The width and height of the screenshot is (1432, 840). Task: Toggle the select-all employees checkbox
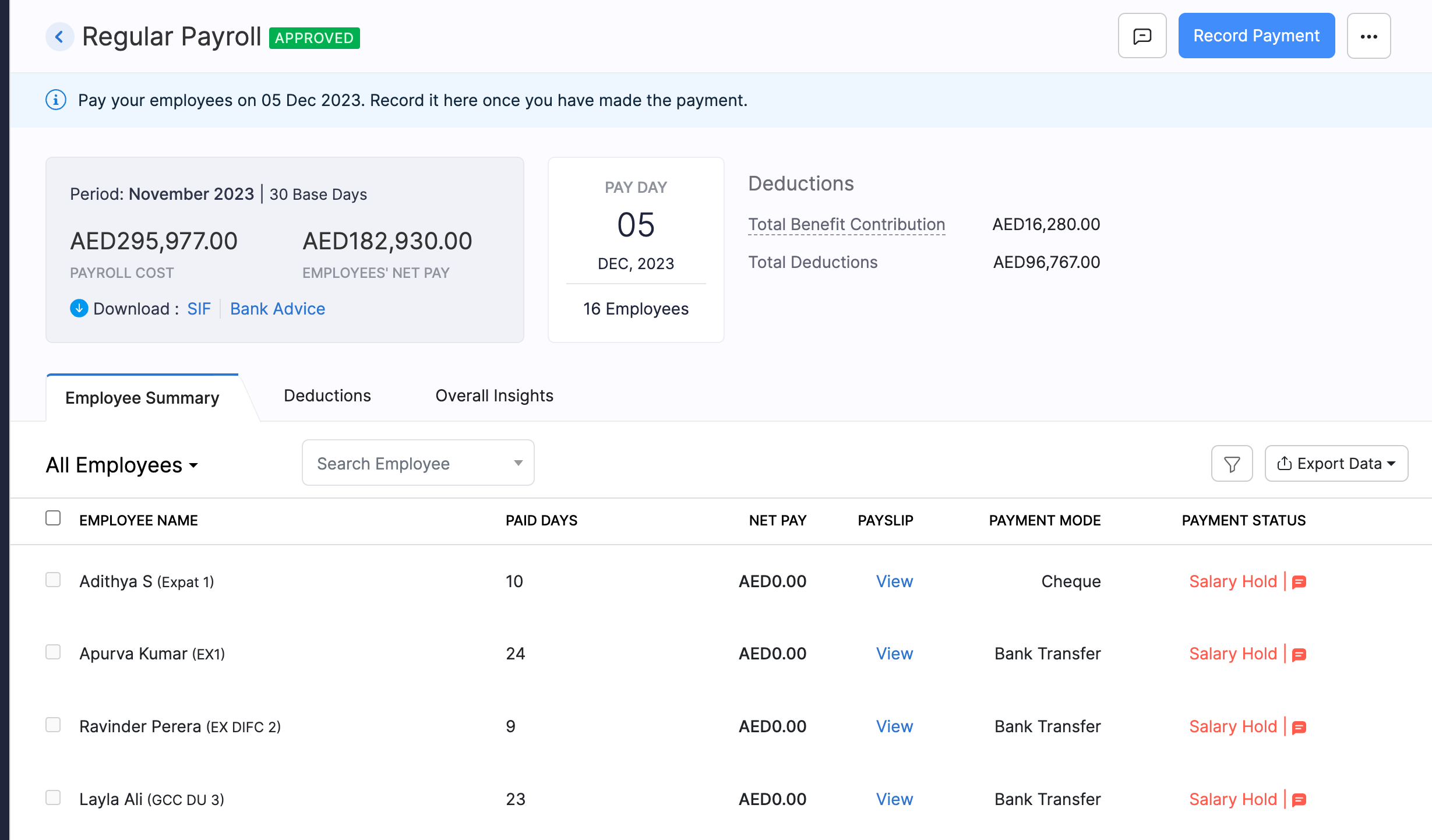[x=53, y=518]
